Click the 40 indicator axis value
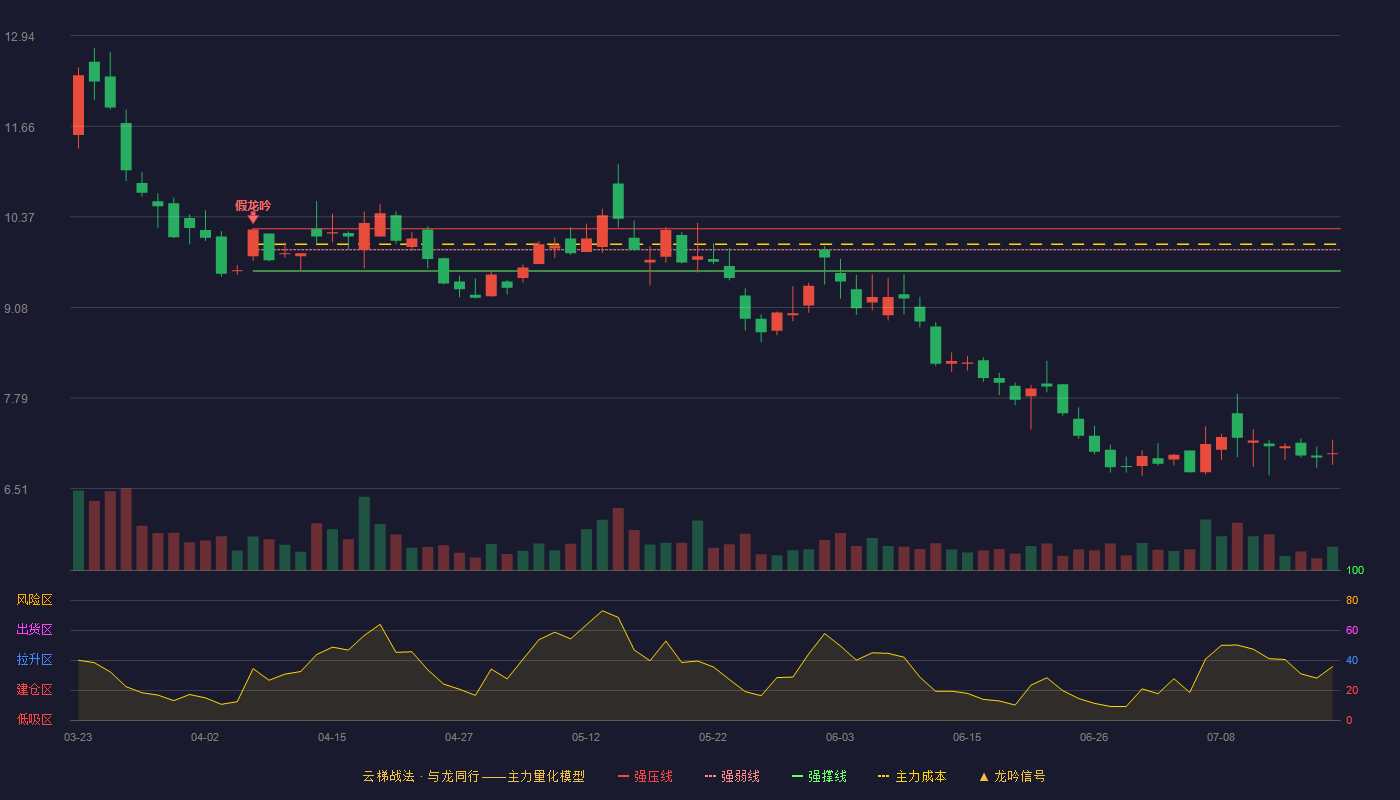Image resolution: width=1400 pixels, height=800 pixels. [1352, 660]
